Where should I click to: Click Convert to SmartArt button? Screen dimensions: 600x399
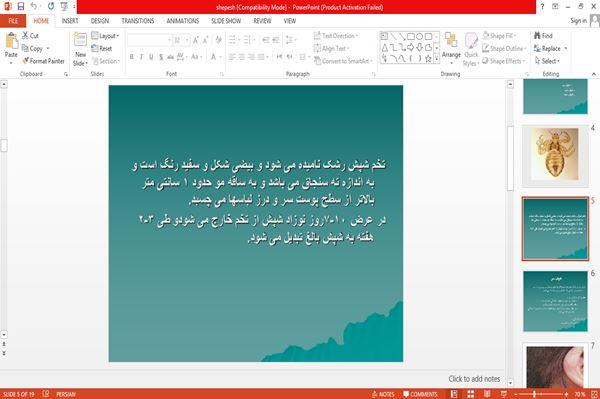(342, 61)
